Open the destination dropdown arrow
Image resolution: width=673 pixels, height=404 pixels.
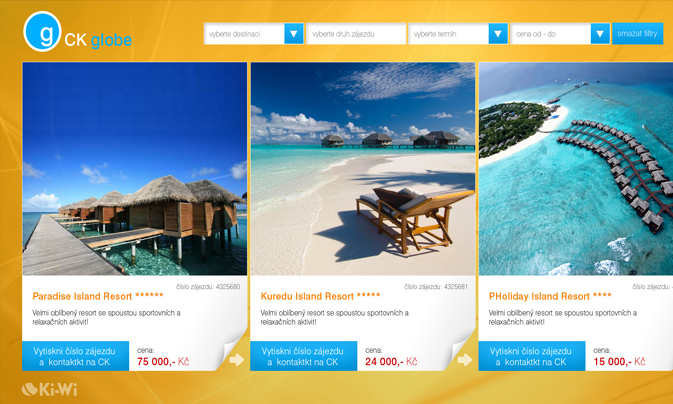[294, 33]
